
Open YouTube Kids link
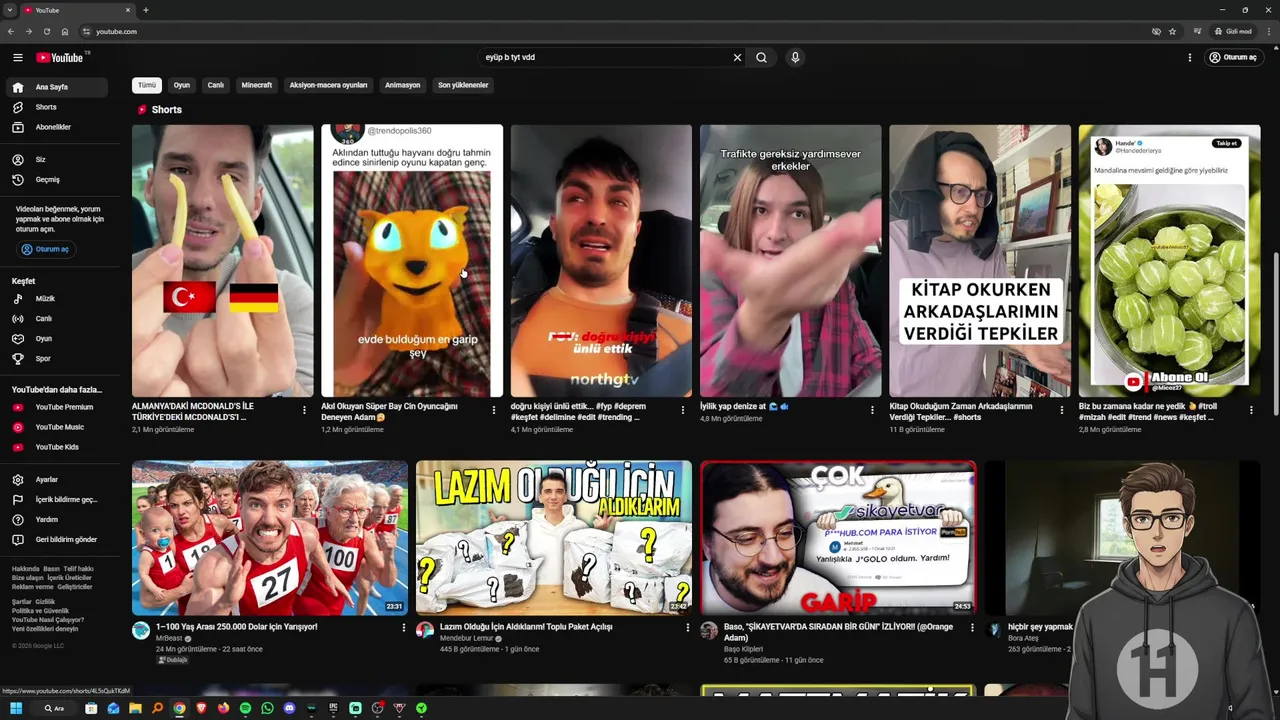coord(56,447)
